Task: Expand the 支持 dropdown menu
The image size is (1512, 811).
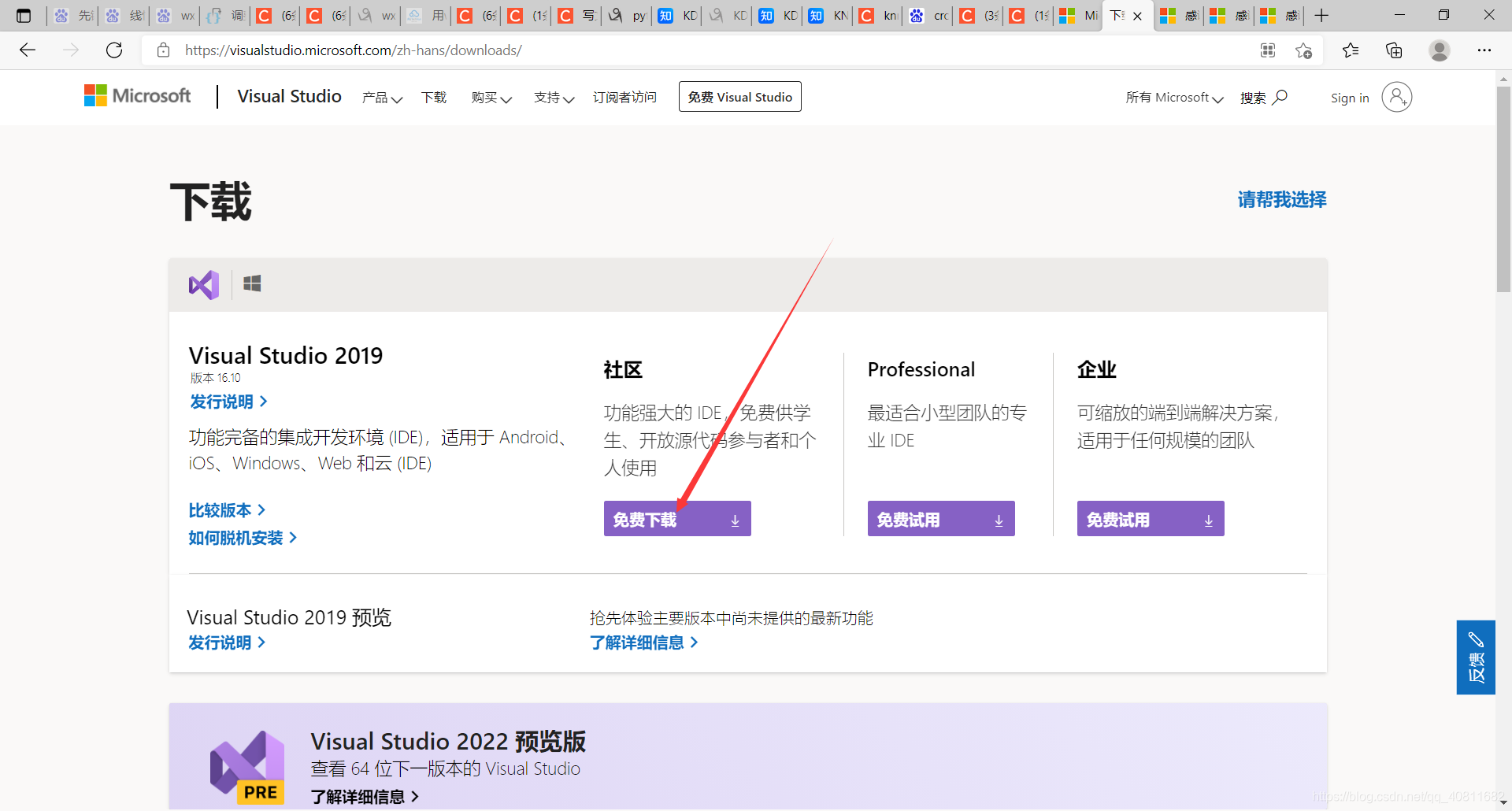Action: tap(554, 98)
